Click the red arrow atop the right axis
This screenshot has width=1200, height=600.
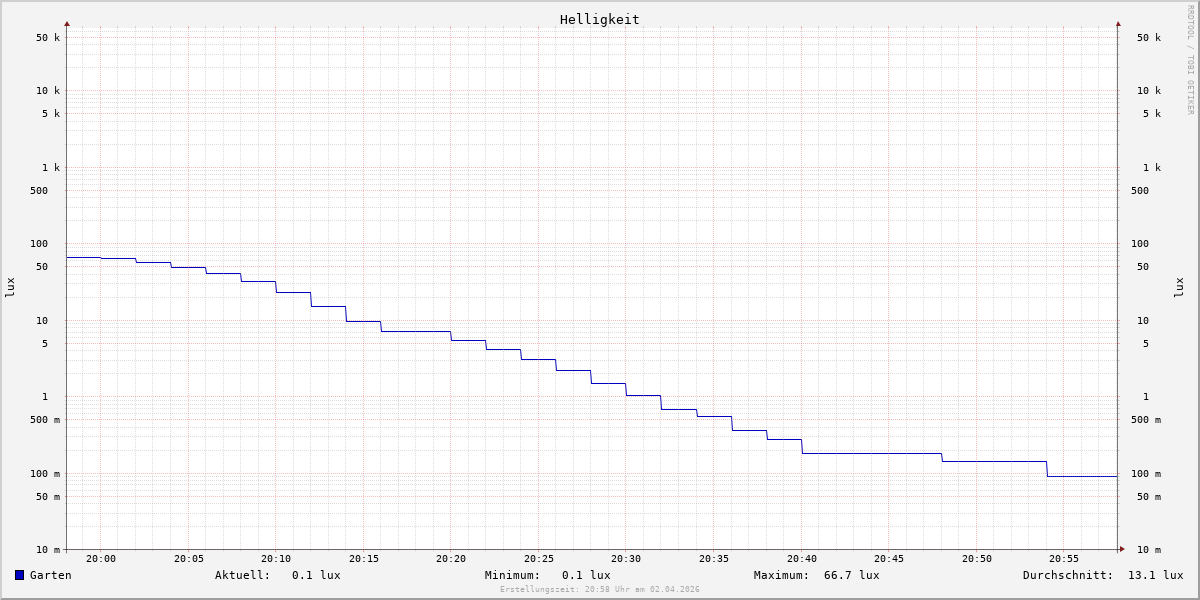click(x=1118, y=23)
